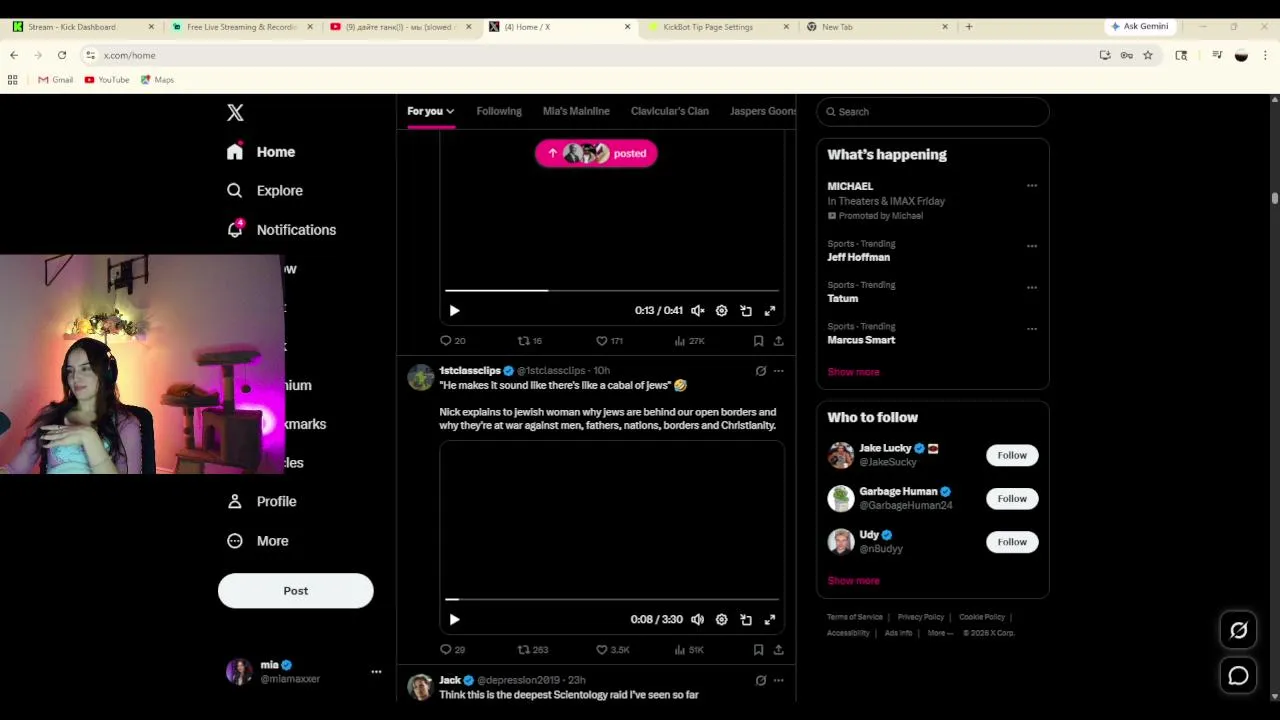This screenshot has height=720, width=1280.
Task: Like the post with 171 likes
Action: click(610, 341)
